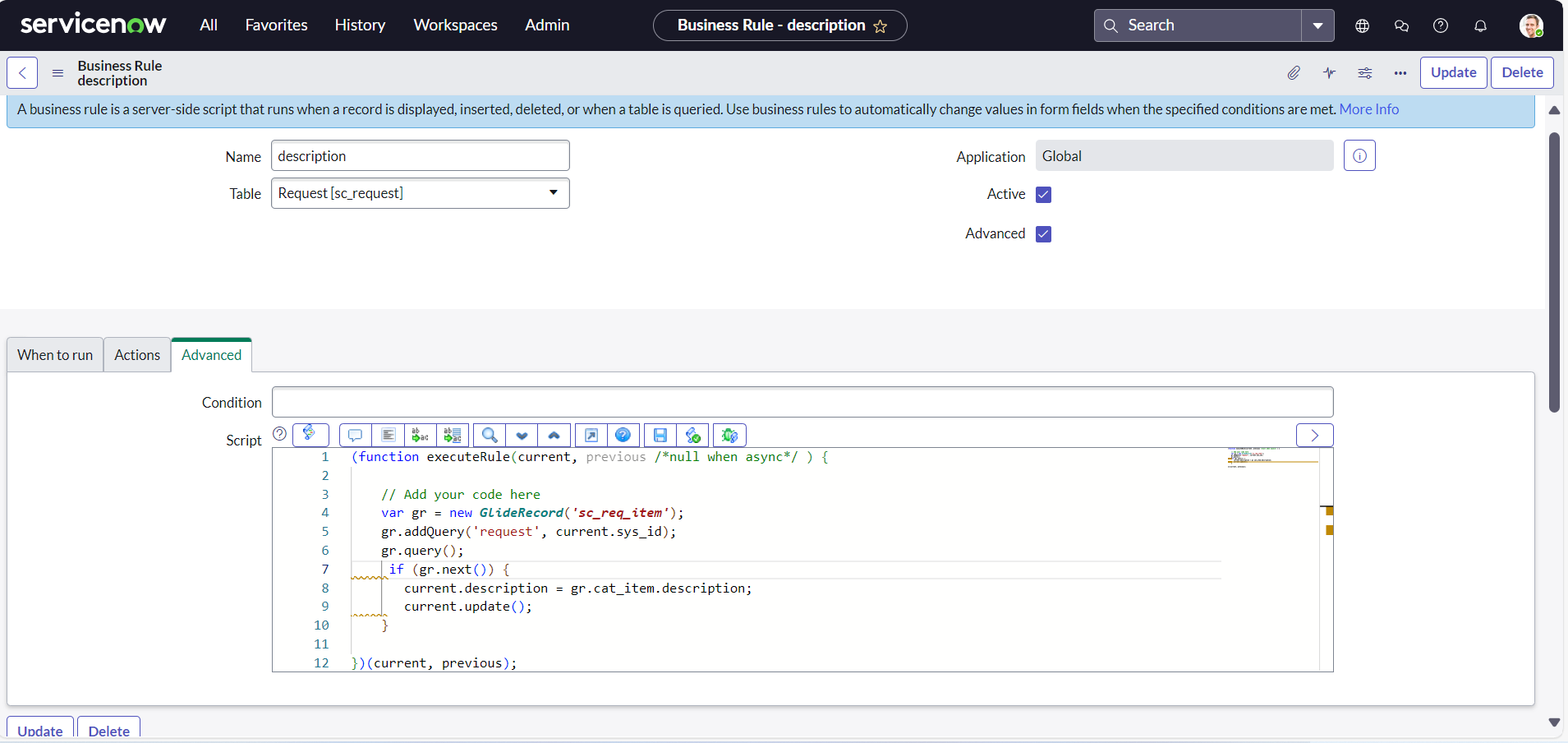Viewport: 1568px width, 743px height.
Task: Open the notifications bell icon
Action: 1480,25
